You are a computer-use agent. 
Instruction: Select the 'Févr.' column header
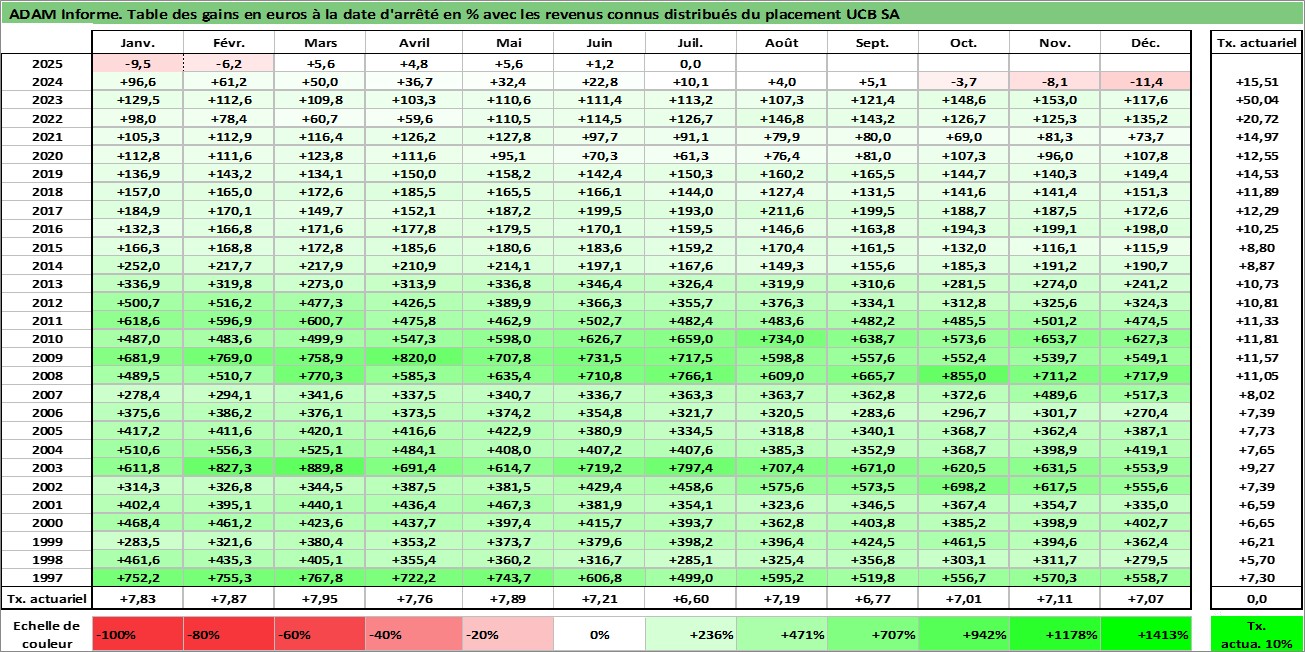[x=229, y=43]
